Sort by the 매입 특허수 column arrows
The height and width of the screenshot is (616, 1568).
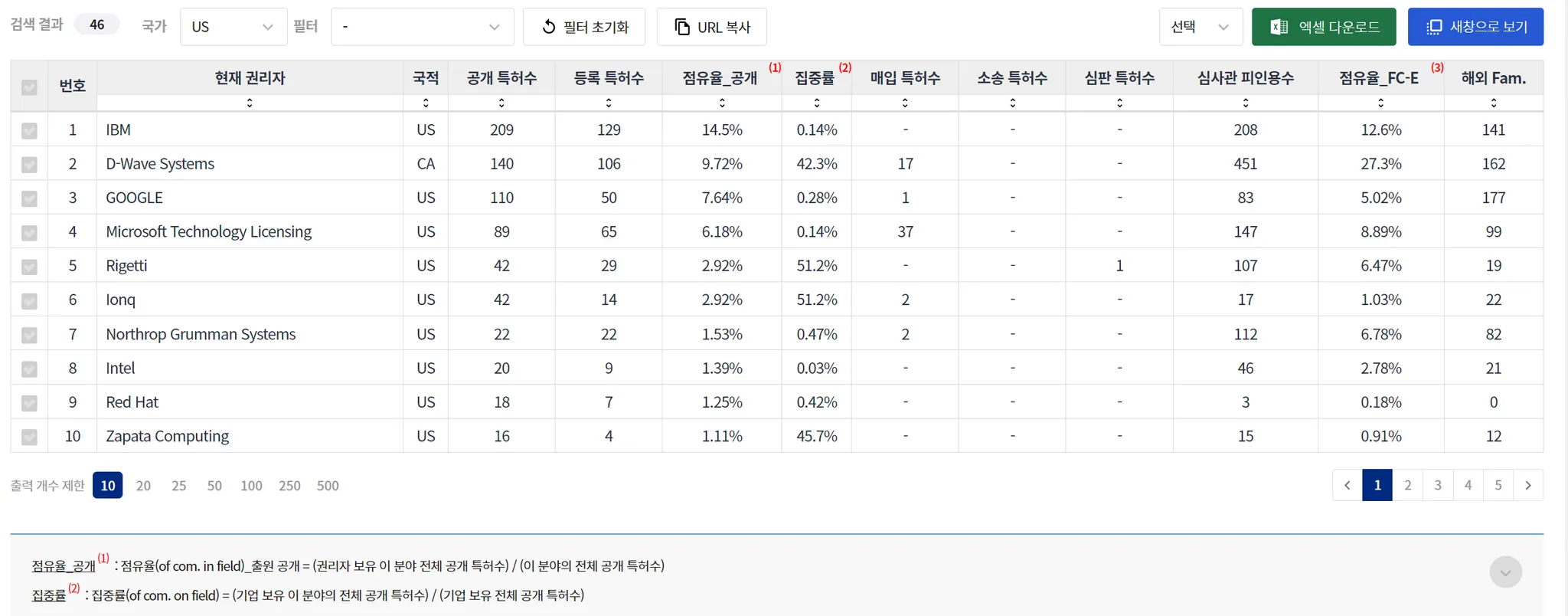905,103
